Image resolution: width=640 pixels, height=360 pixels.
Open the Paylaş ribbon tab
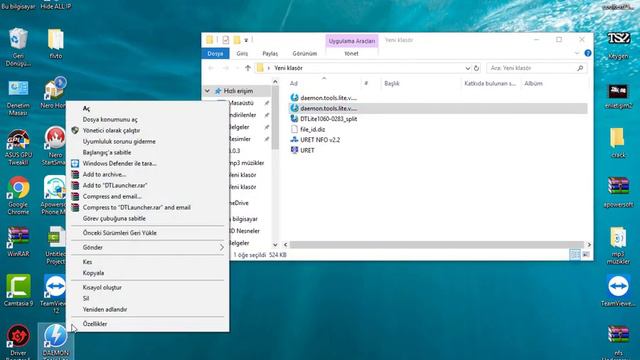tap(270, 53)
